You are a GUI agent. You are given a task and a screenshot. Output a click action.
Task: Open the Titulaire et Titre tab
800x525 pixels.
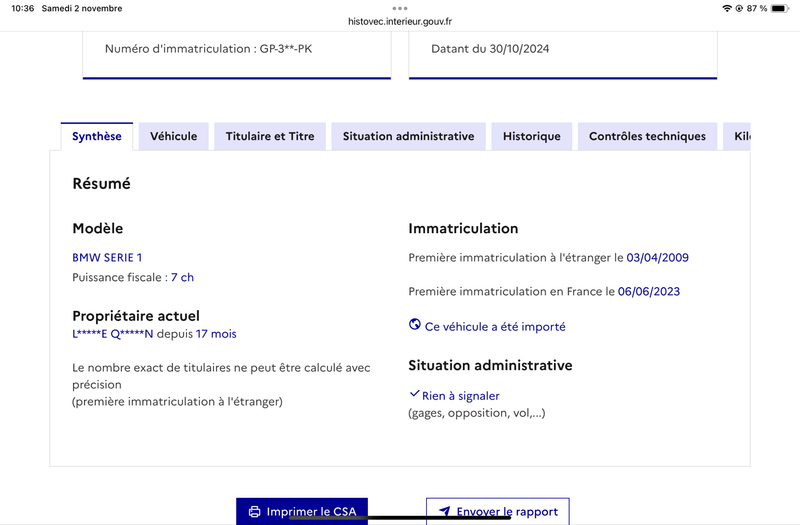[x=270, y=136]
